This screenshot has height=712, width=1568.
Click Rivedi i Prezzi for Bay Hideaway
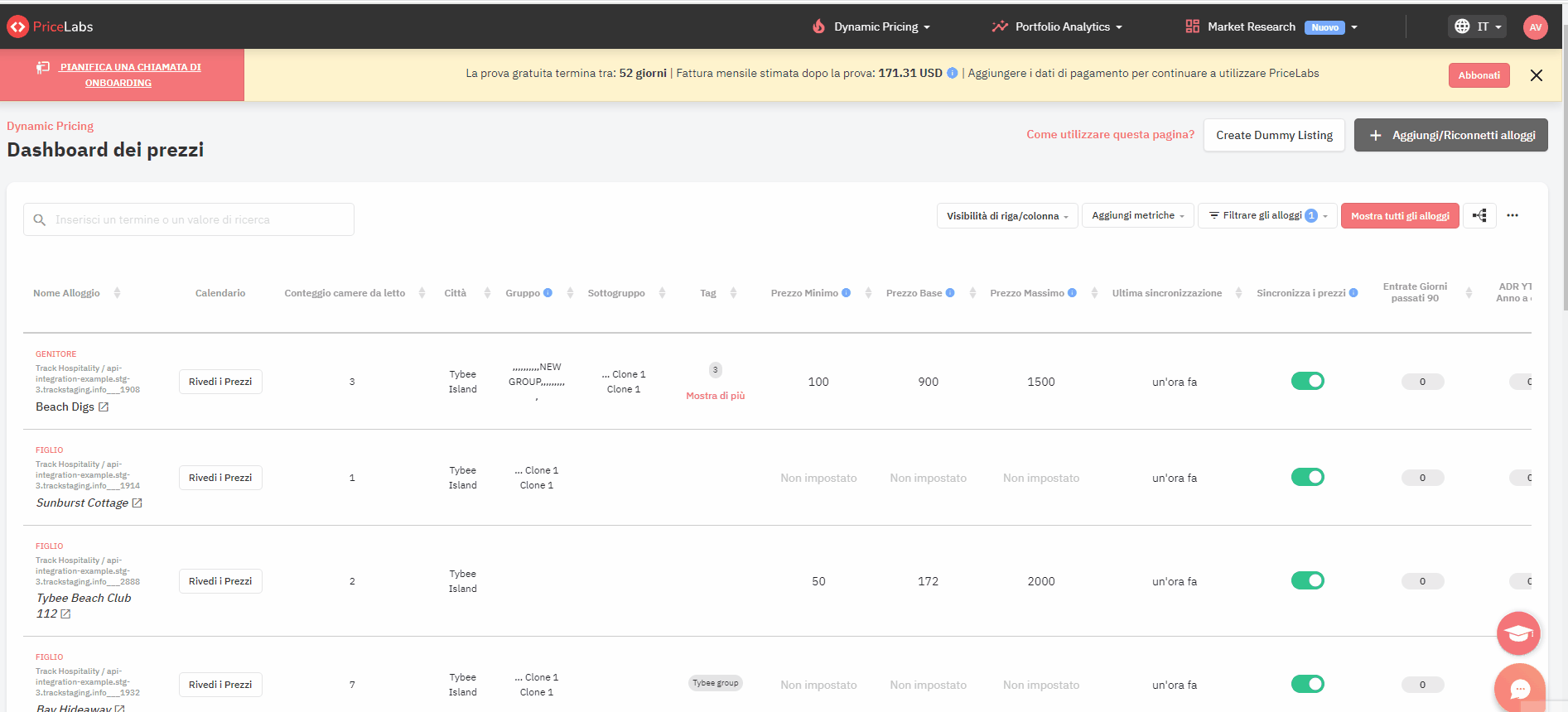[x=220, y=685]
